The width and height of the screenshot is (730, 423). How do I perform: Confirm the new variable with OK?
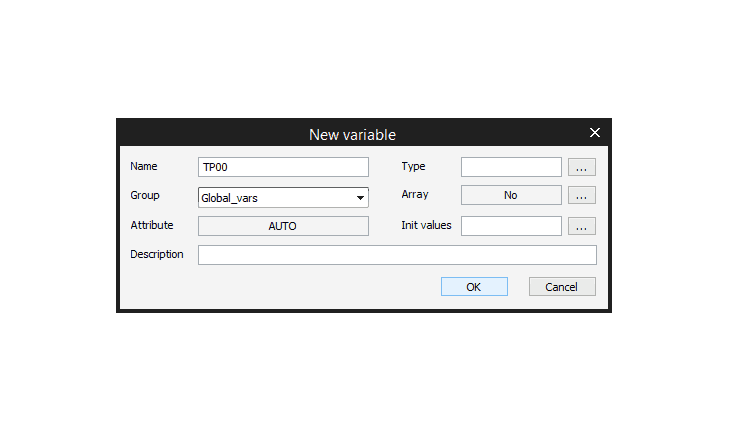tap(474, 287)
